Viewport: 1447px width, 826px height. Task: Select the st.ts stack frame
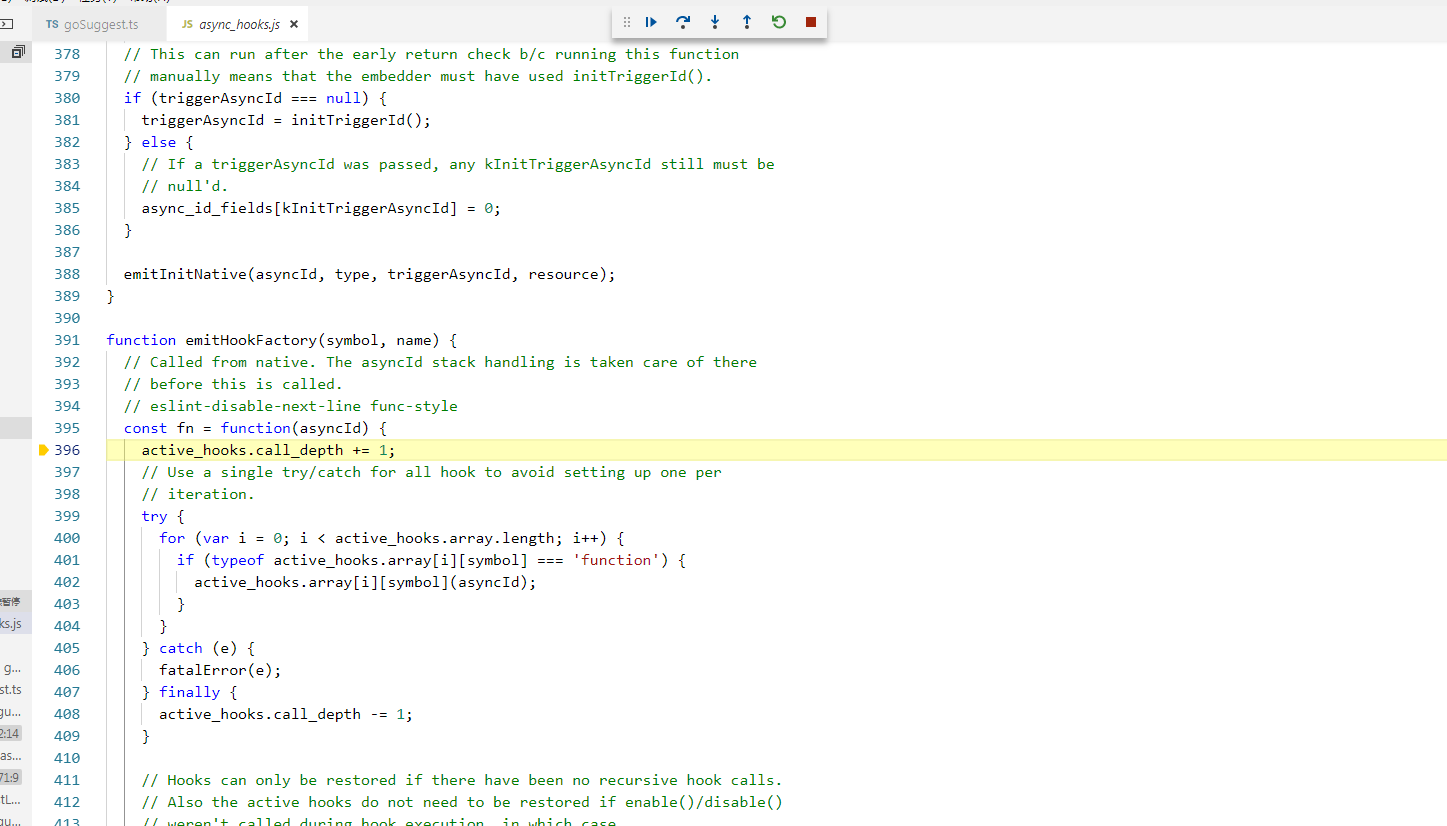[12, 689]
